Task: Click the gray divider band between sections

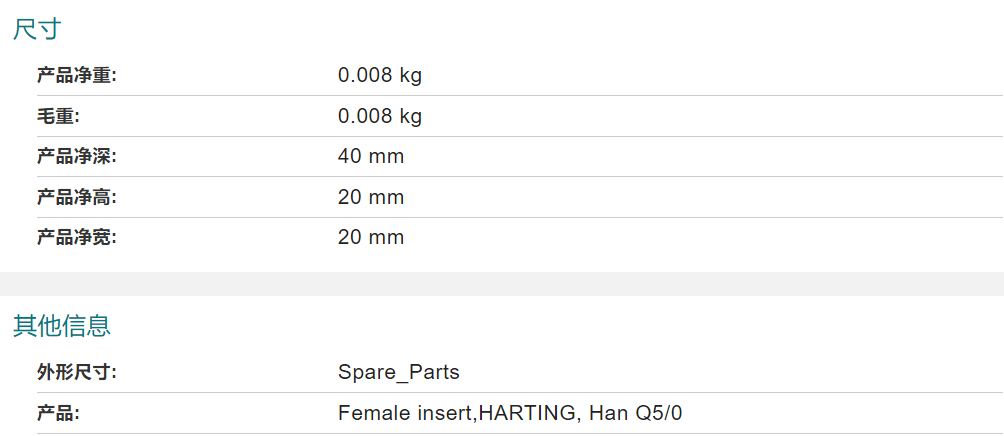Action: coord(502,284)
